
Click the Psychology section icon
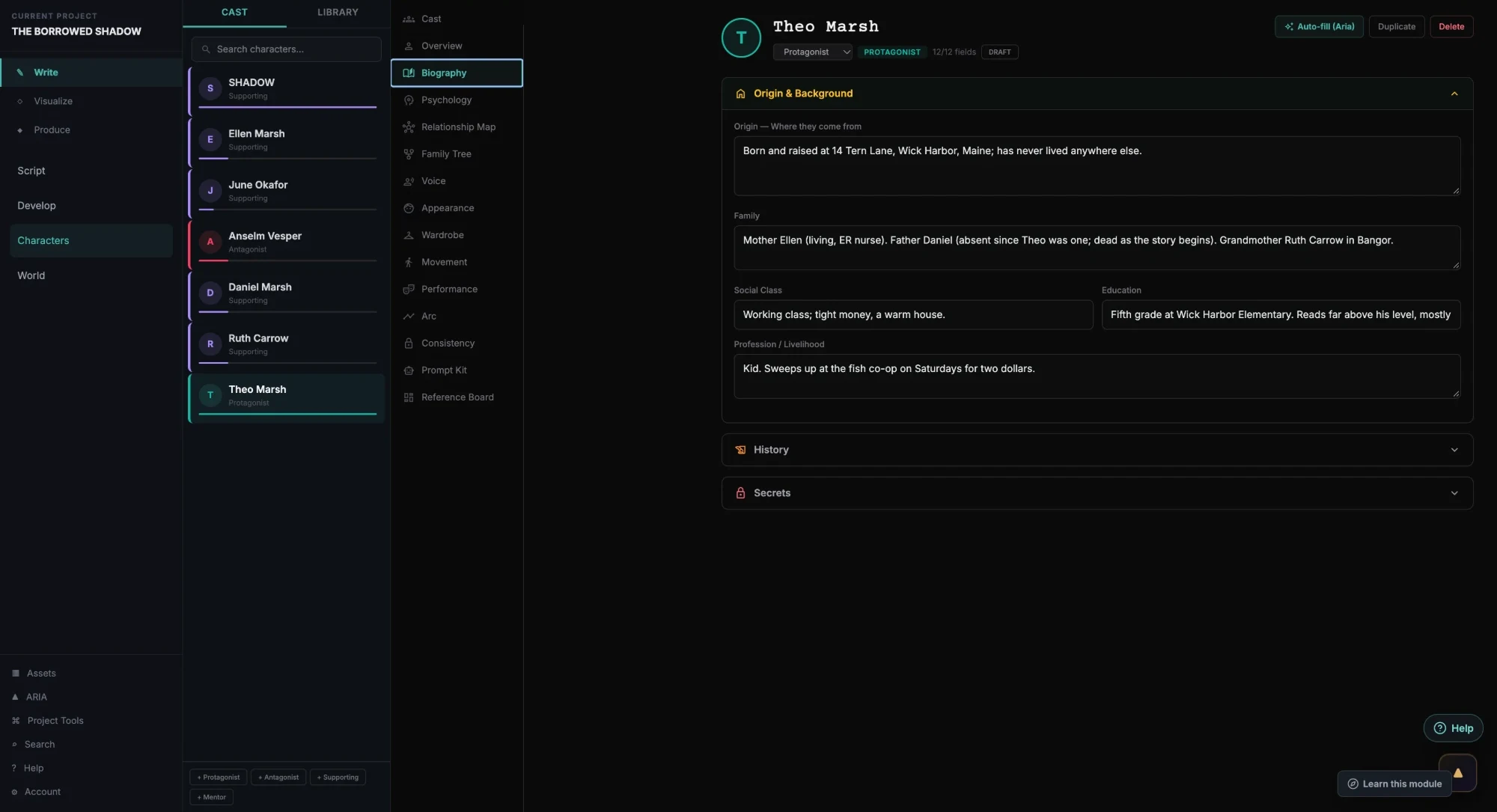tap(409, 100)
